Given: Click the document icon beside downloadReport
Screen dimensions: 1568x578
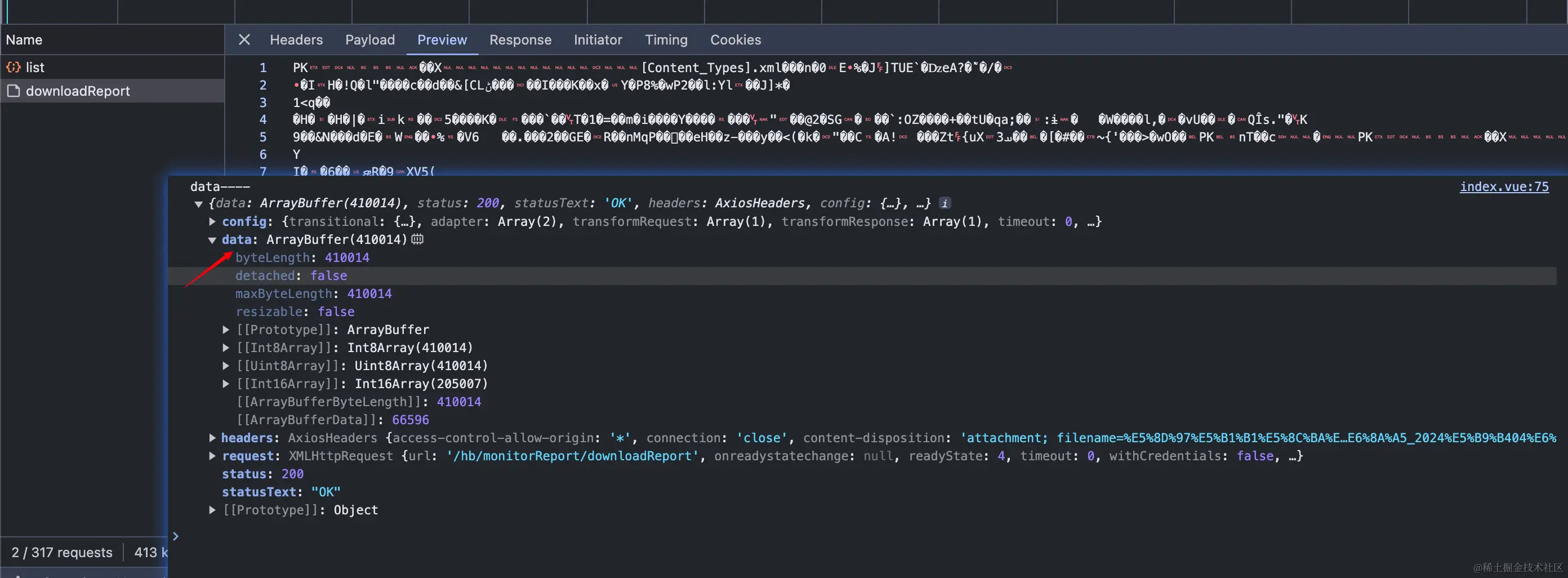Looking at the screenshot, I should (x=14, y=91).
